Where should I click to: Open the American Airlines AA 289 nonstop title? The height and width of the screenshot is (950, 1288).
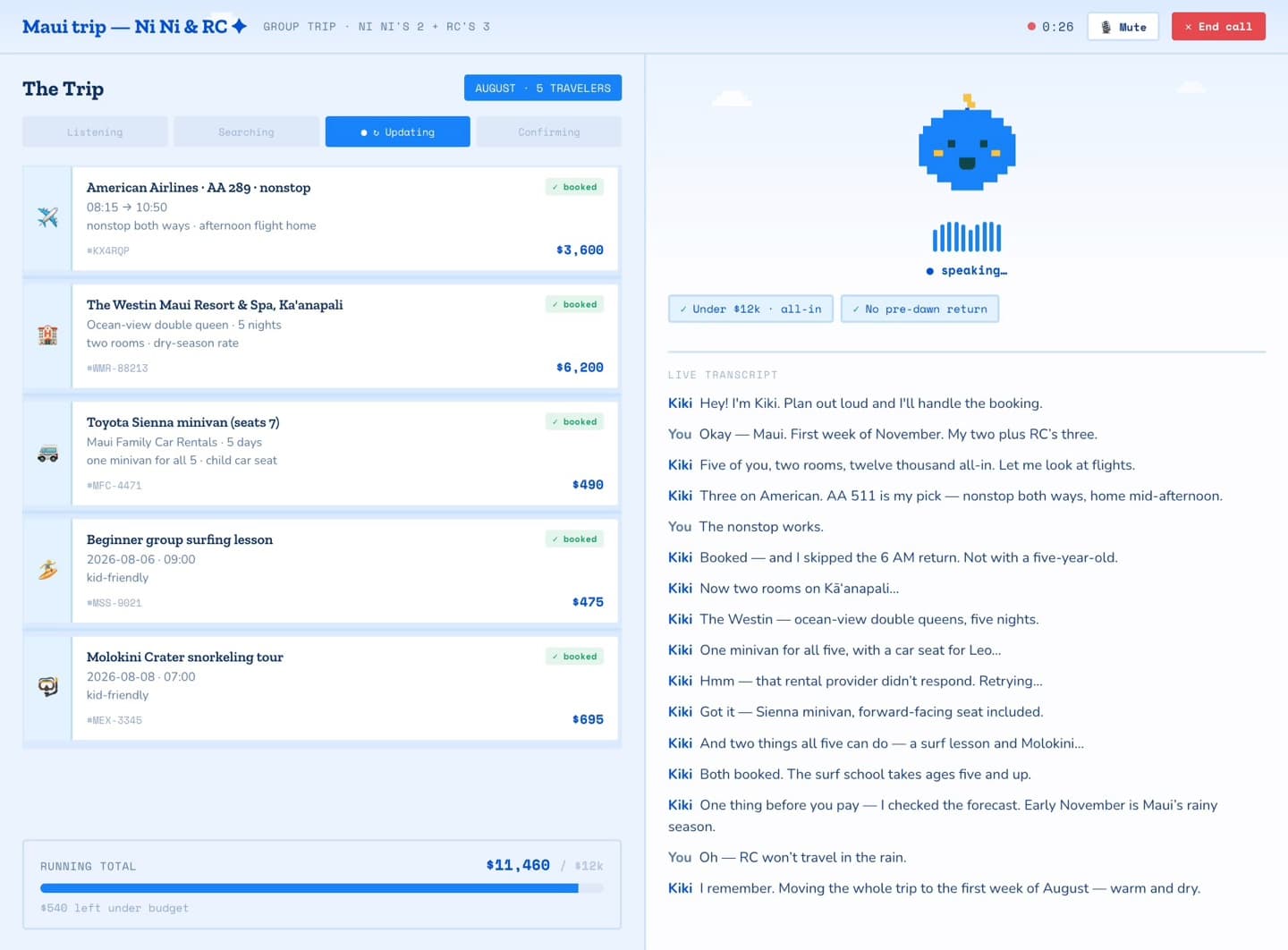click(199, 187)
